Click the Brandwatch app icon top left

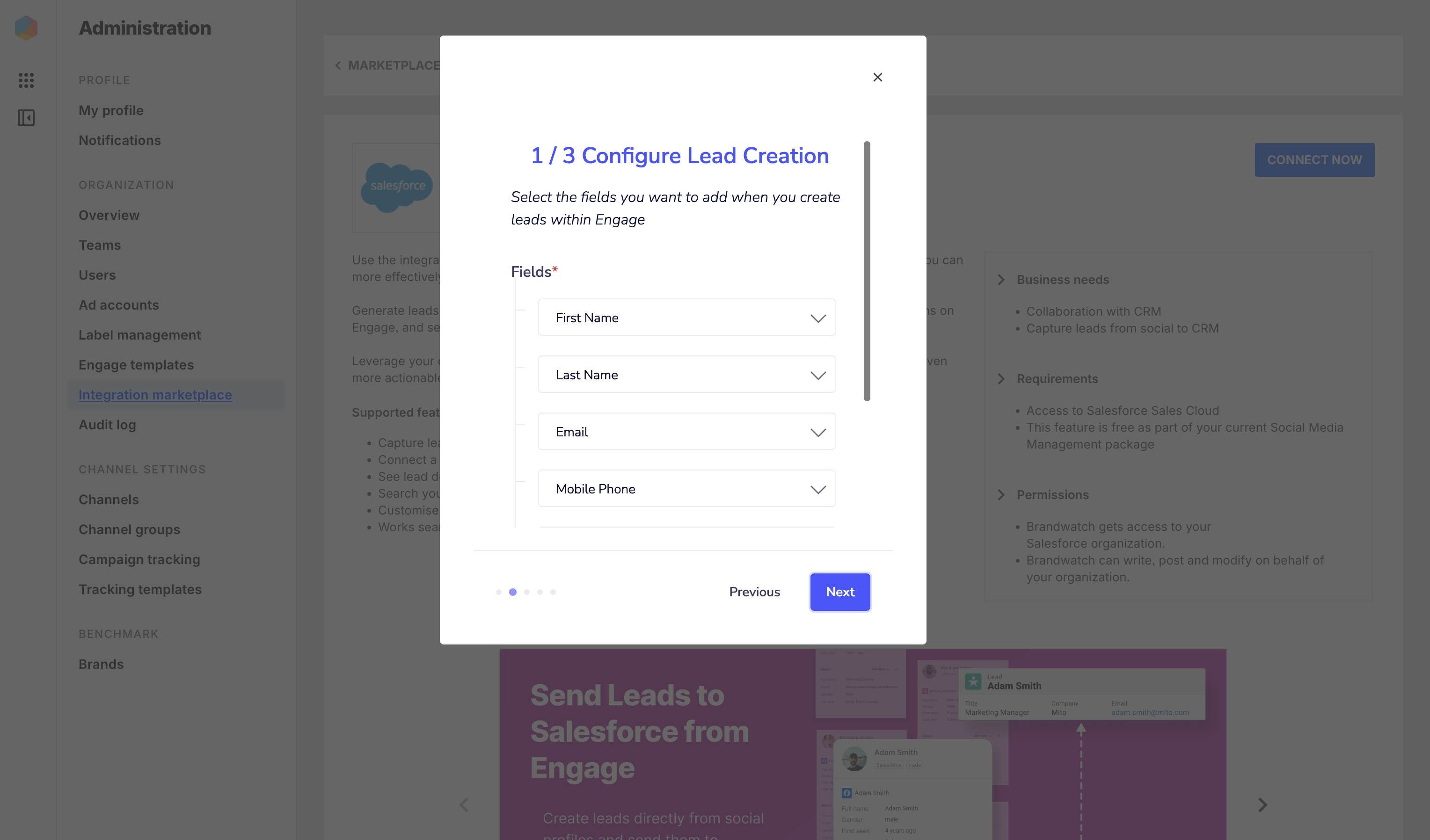[x=26, y=27]
